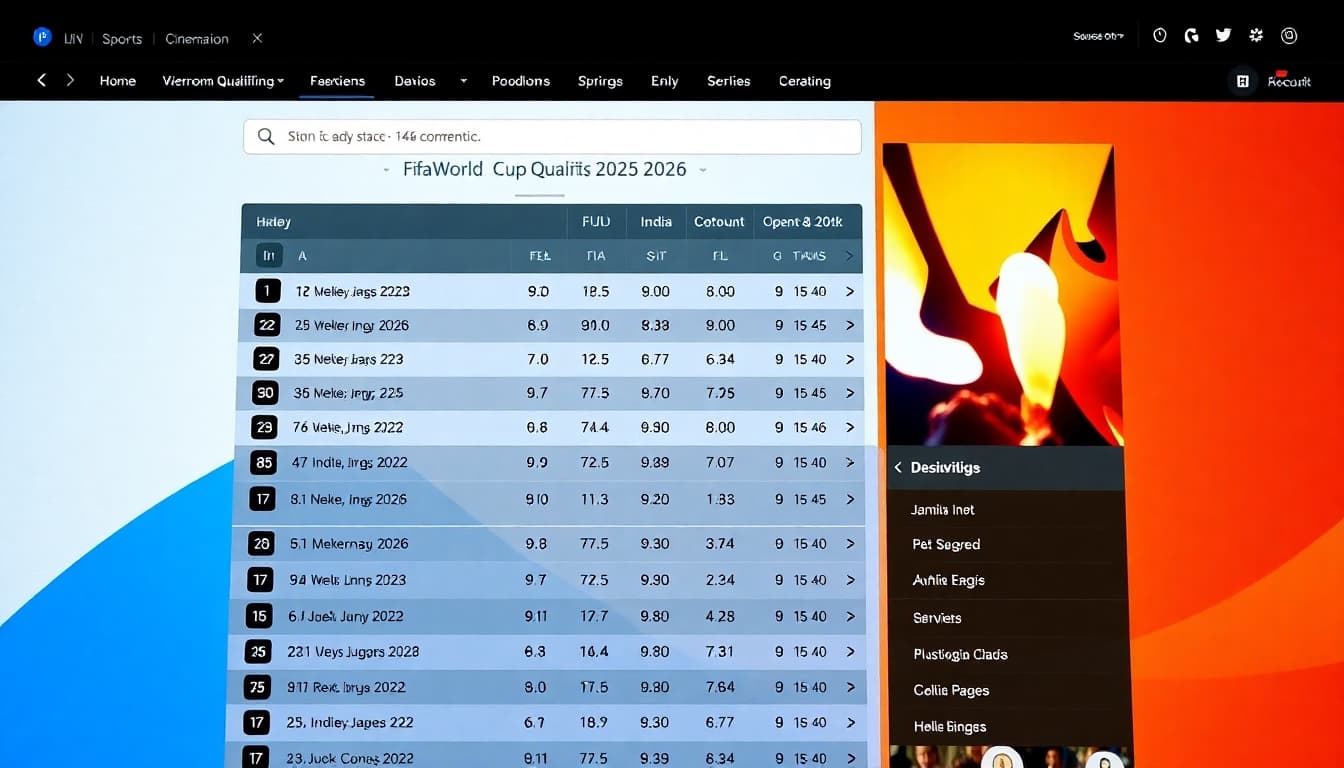Image resolution: width=1344 pixels, height=768 pixels.
Task: Go back with the left arrow
Action: tap(41, 80)
